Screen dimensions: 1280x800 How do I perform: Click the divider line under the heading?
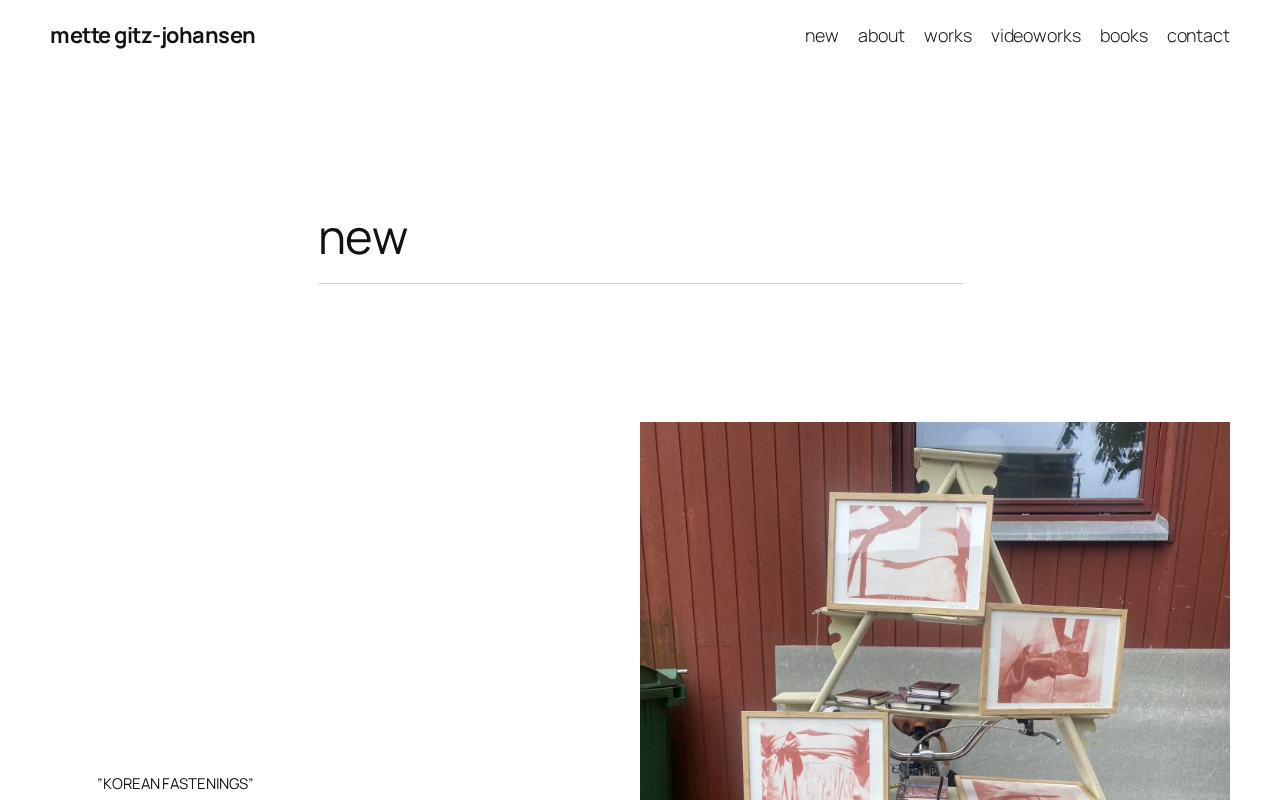click(640, 284)
